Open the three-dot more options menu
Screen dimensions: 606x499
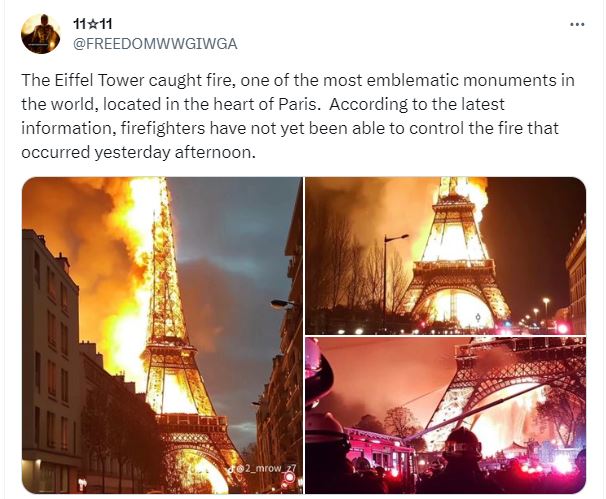point(577,24)
